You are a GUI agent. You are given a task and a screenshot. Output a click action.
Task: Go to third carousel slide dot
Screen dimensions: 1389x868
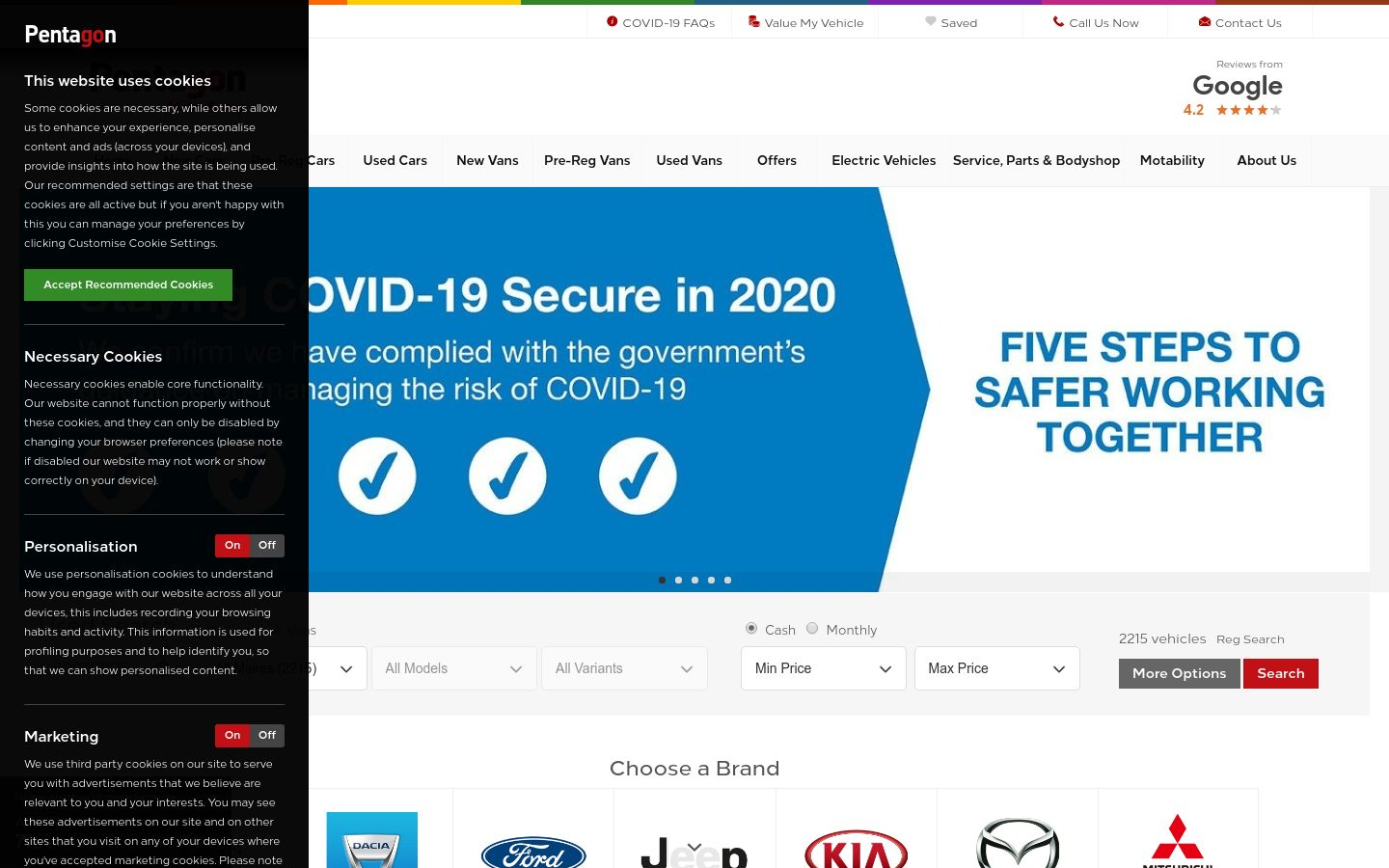[694, 580]
